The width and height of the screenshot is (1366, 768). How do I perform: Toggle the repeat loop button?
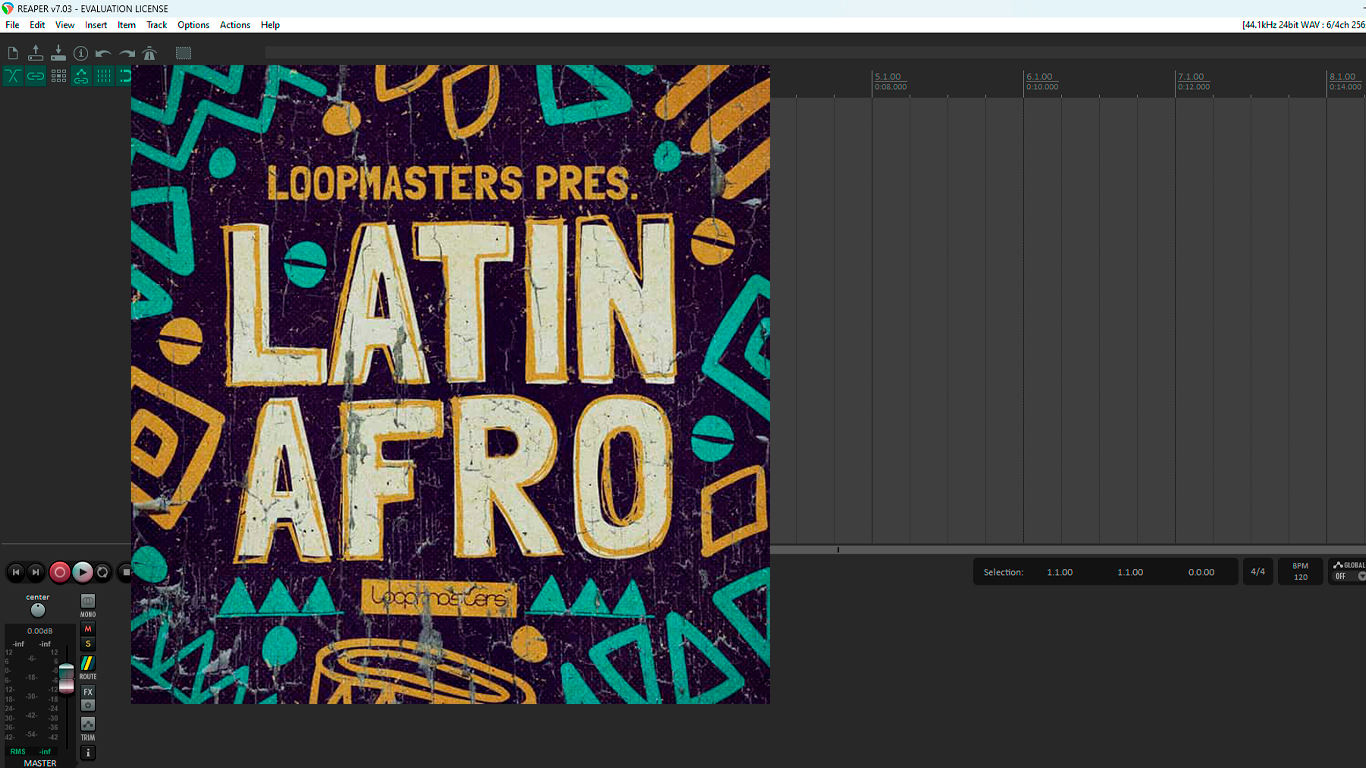coord(103,572)
